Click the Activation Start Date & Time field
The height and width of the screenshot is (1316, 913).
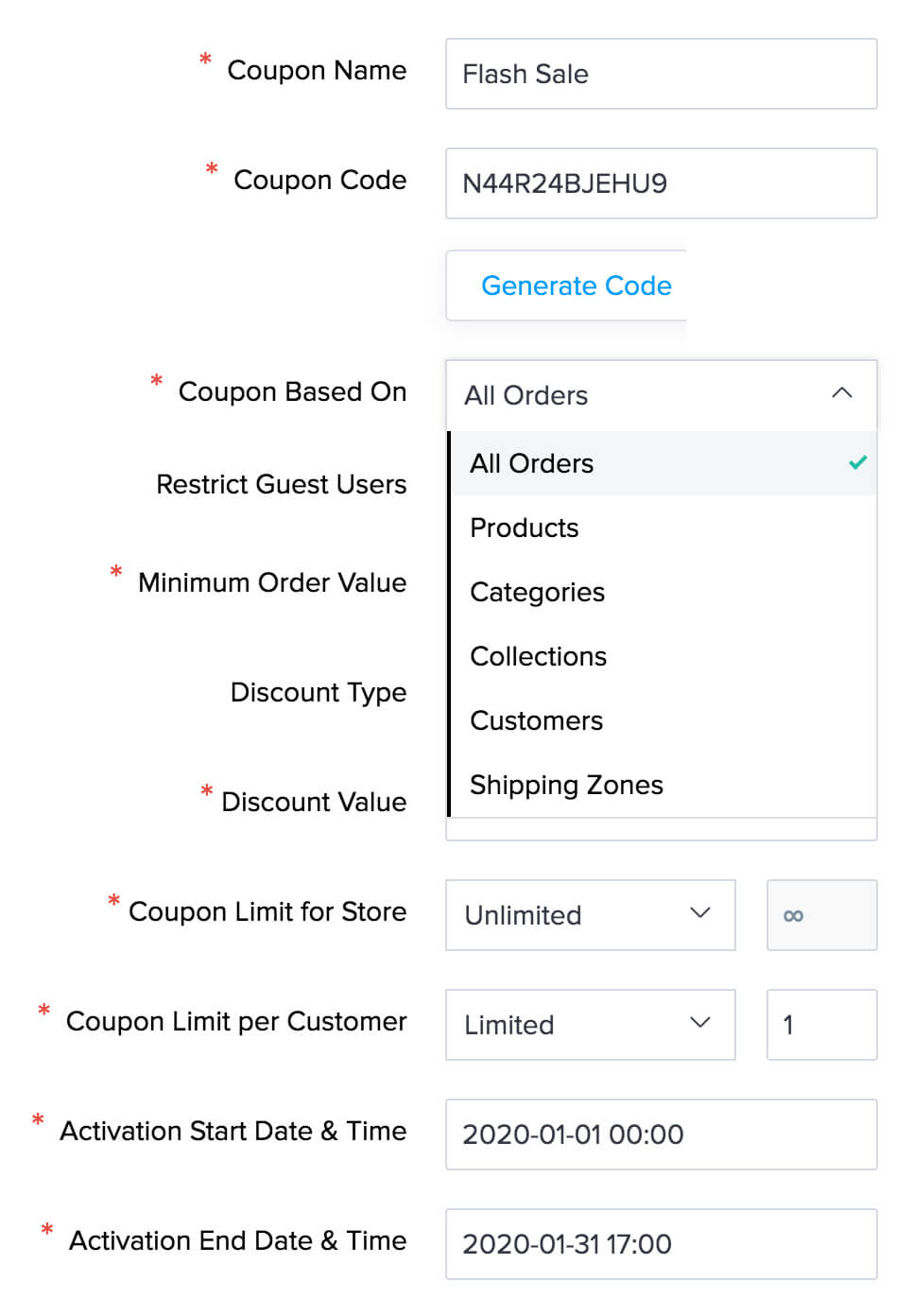[x=661, y=1134]
